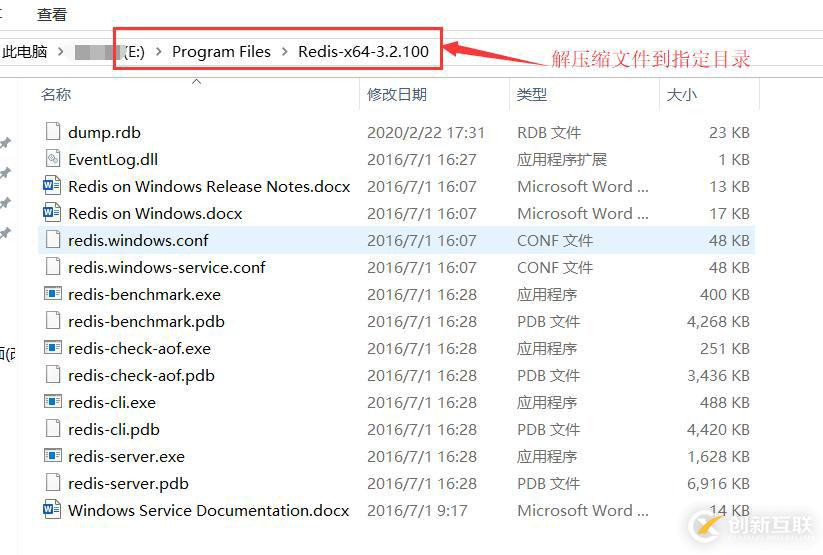Select the dump.rdb file name
Viewport: 823px width, 555px height.
[104, 132]
